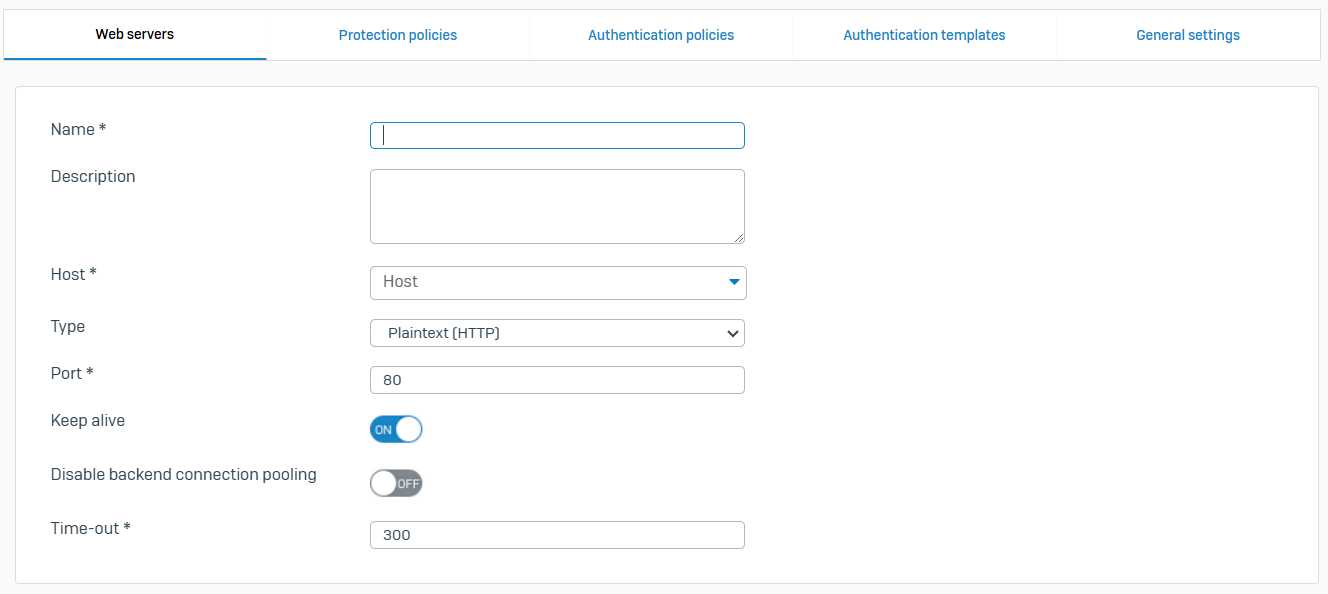
Task: Click the Description box resize handle
Action: [x=739, y=238]
